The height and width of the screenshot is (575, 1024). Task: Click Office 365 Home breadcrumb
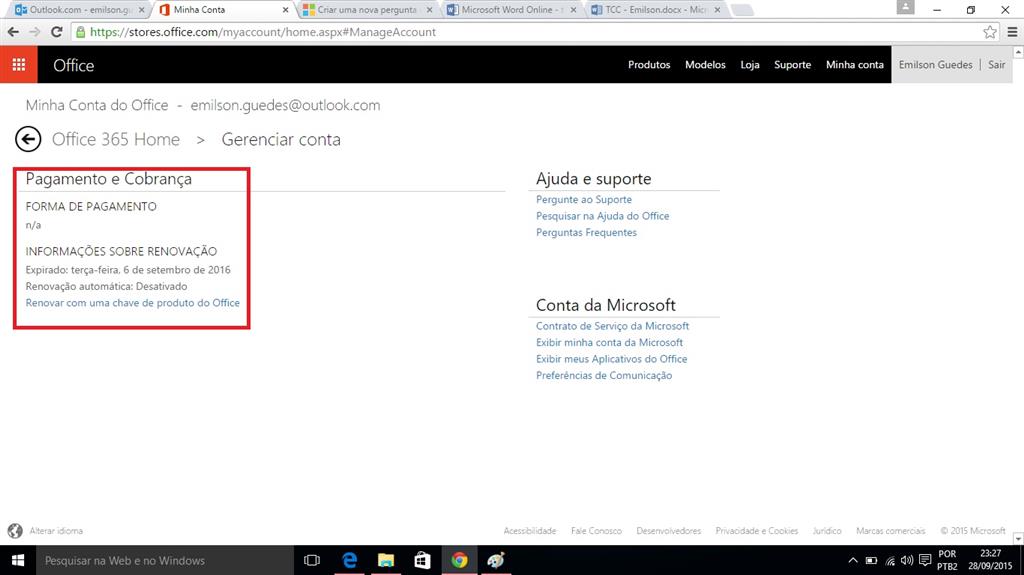(116, 139)
